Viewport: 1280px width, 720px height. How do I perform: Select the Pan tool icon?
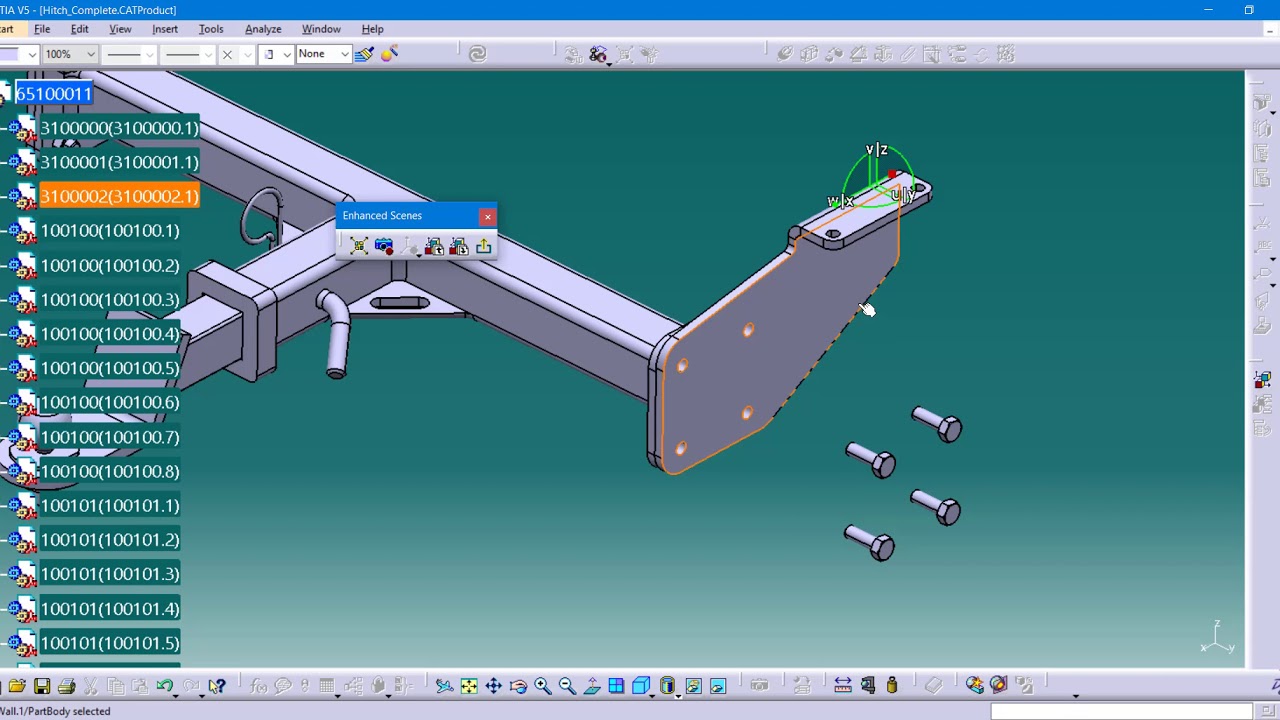(493, 686)
